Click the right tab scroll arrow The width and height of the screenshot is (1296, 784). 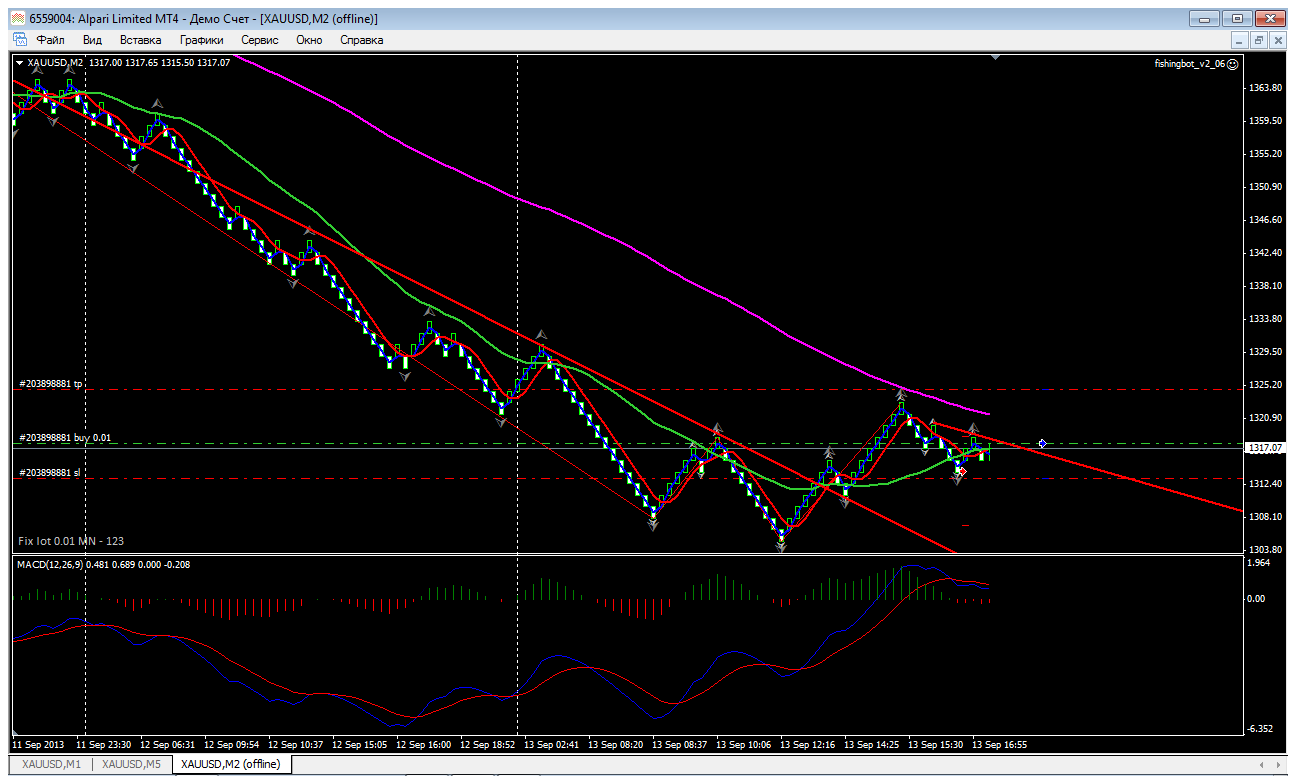pos(1277,764)
